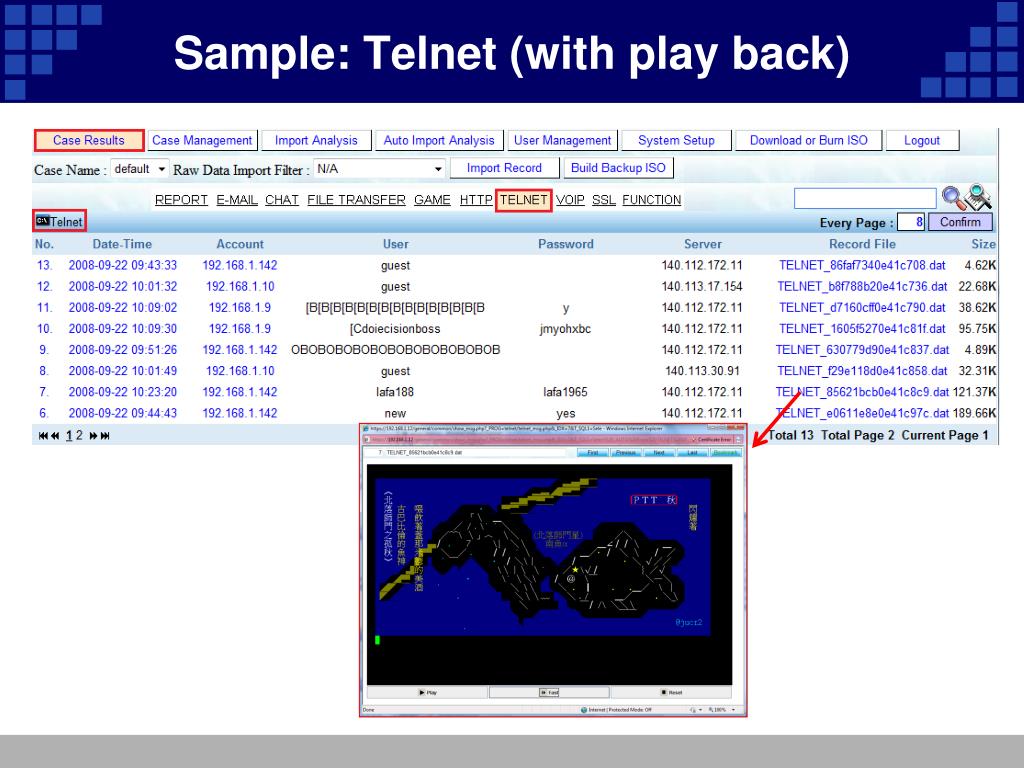Click the User column header
This screenshot has height=768, width=1024.
395,244
